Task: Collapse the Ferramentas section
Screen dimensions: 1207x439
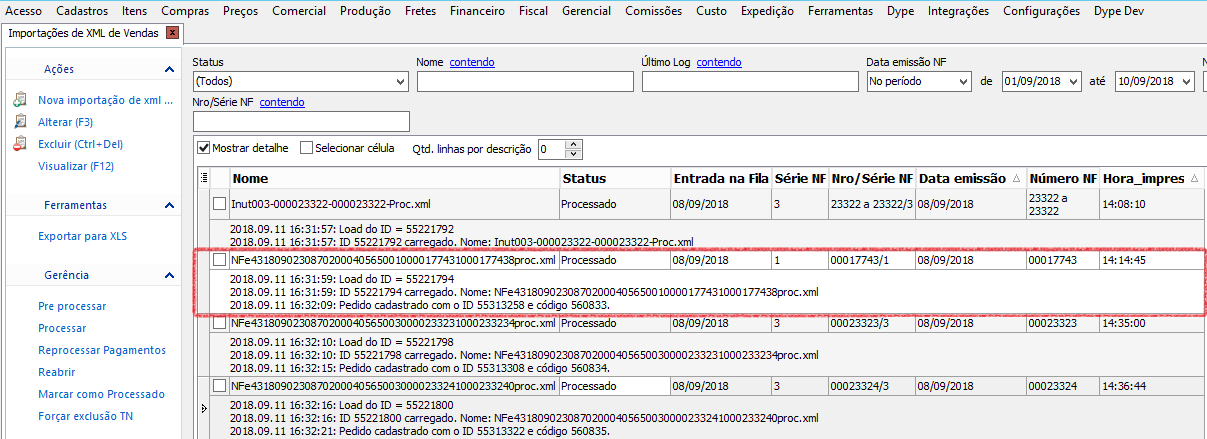Action: tap(169, 205)
